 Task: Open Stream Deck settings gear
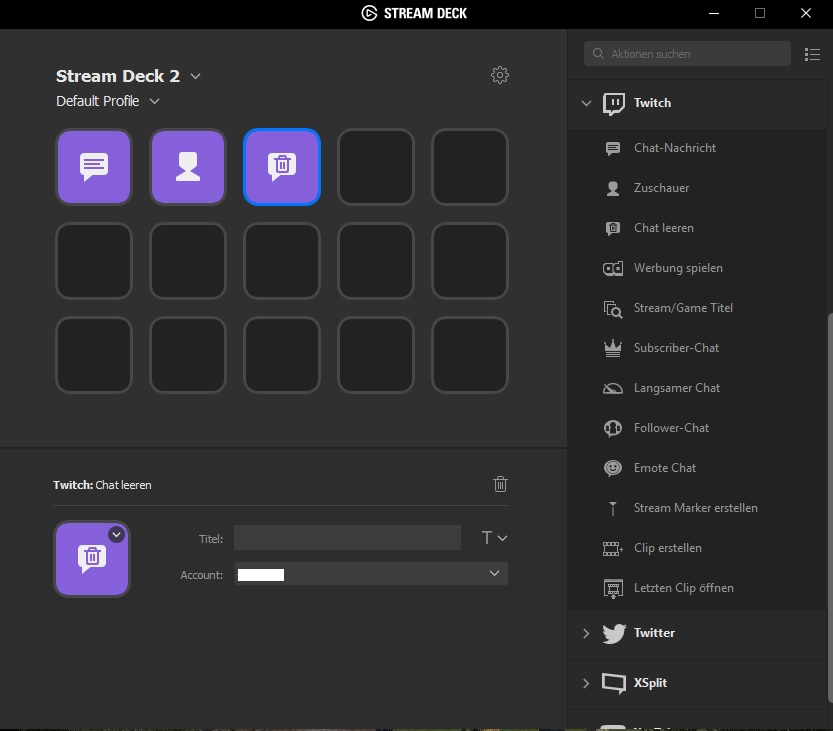(x=499, y=75)
